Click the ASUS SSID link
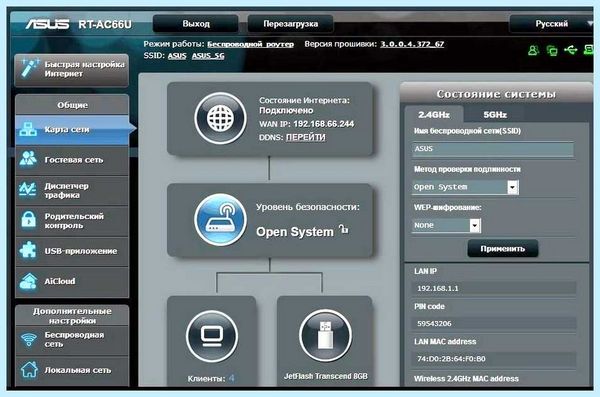600x397 pixels. (x=177, y=56)
